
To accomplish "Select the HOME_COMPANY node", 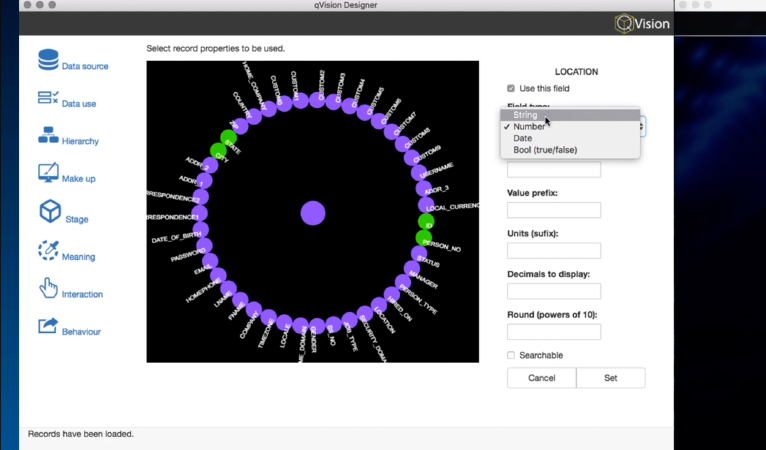I will (269, 108).
